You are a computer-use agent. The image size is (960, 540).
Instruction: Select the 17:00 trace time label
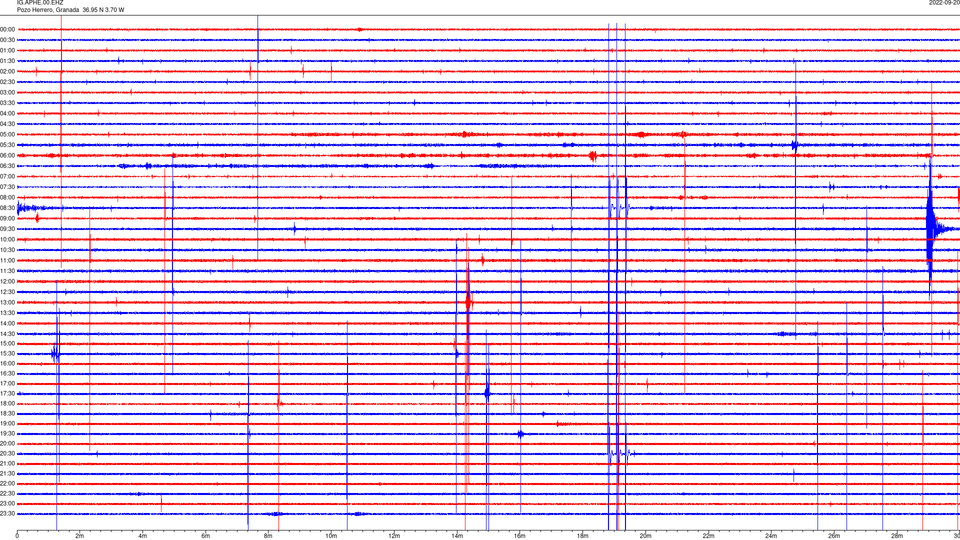tap(7, 384)
